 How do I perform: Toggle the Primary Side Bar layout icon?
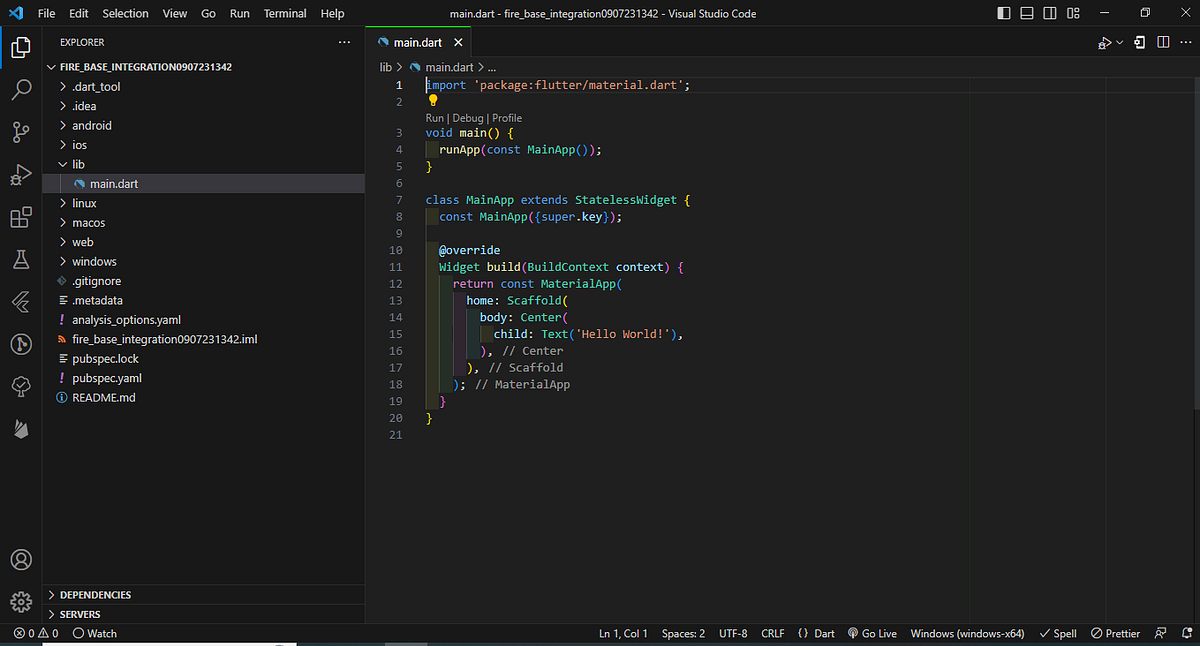click(x=1005, y=13)
